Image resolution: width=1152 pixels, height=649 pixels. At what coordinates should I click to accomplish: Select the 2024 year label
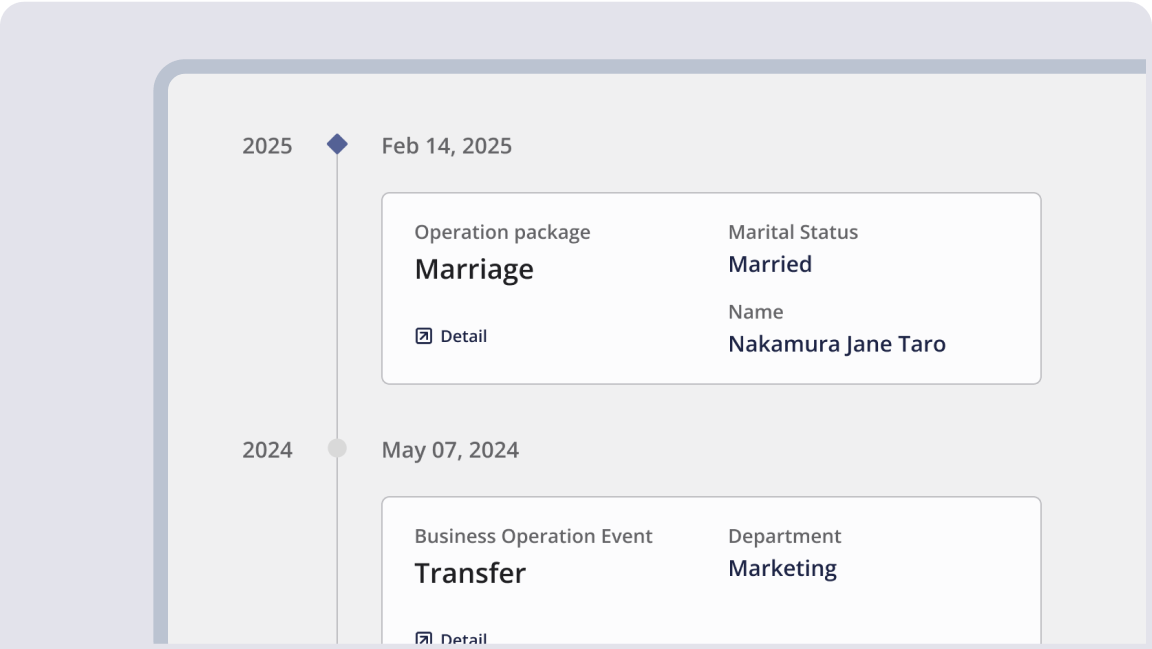(267, 450)
